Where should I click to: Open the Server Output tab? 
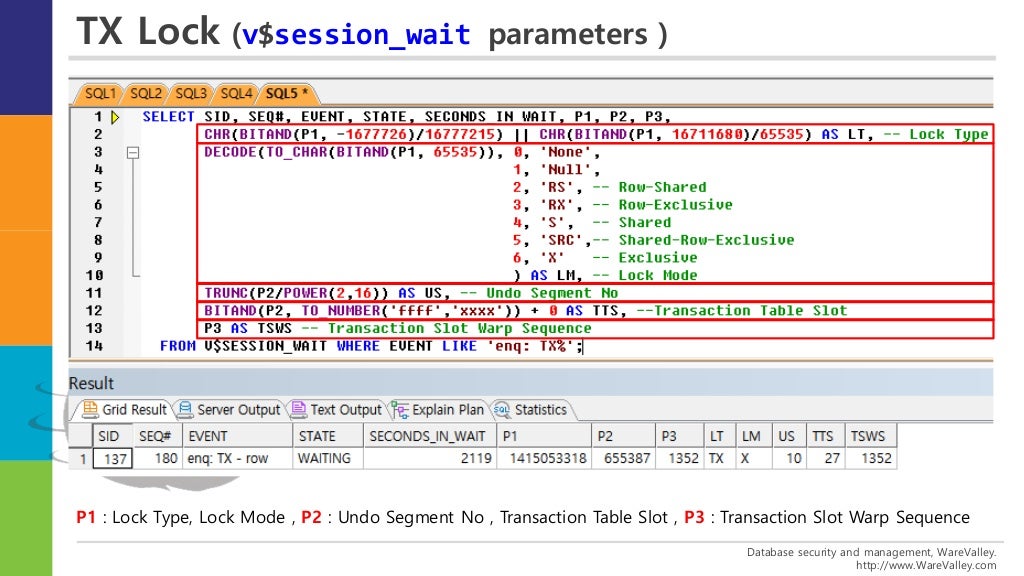pyautogui.click(x=229, y=409)
